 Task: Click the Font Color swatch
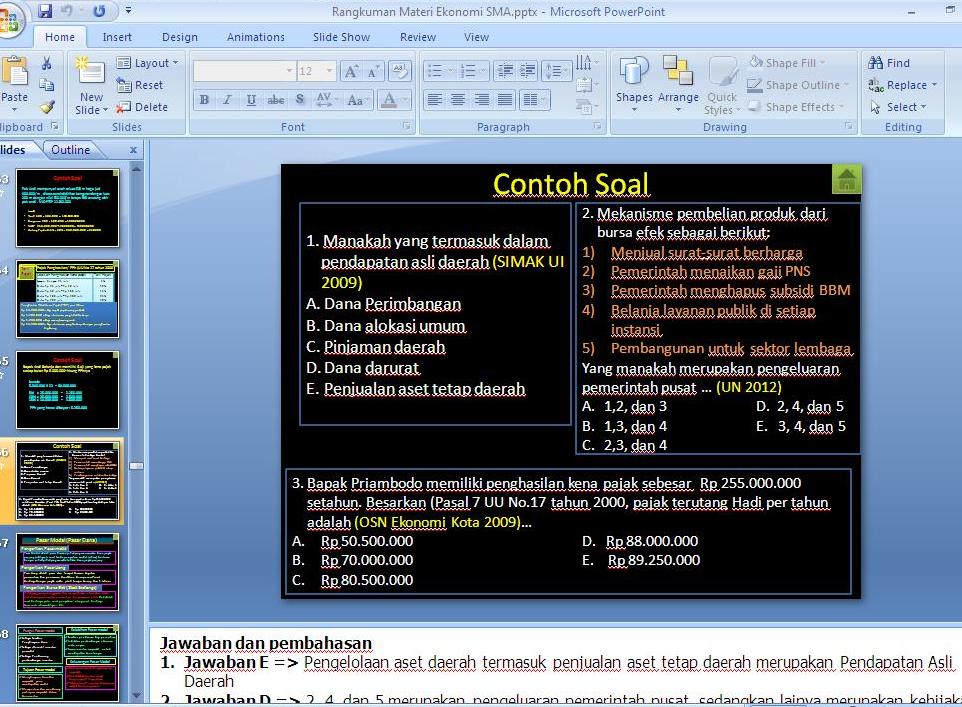point(391,100)
